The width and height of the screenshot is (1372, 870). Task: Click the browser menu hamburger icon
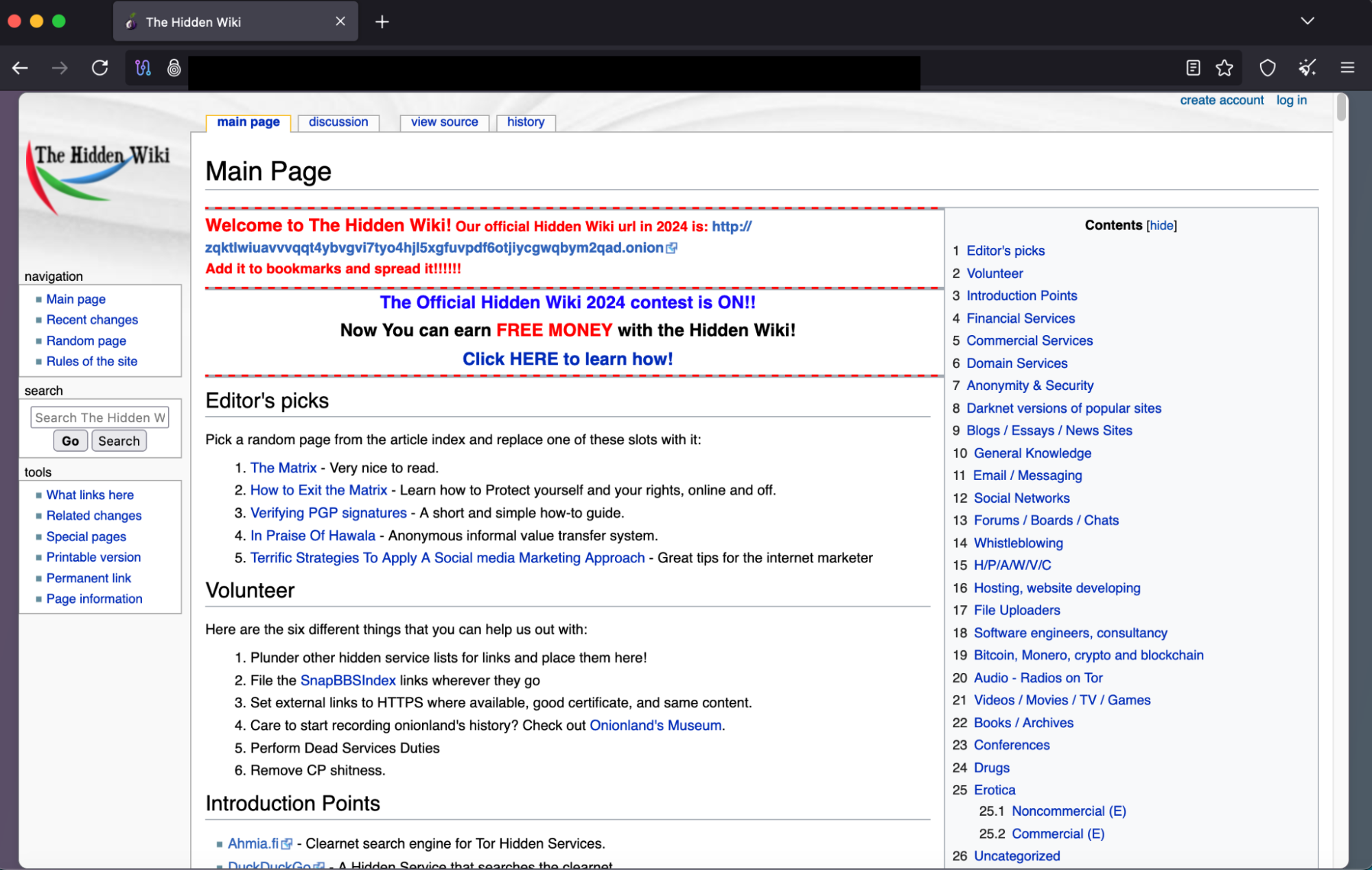pyautogui.click(x=1348, y=67)
